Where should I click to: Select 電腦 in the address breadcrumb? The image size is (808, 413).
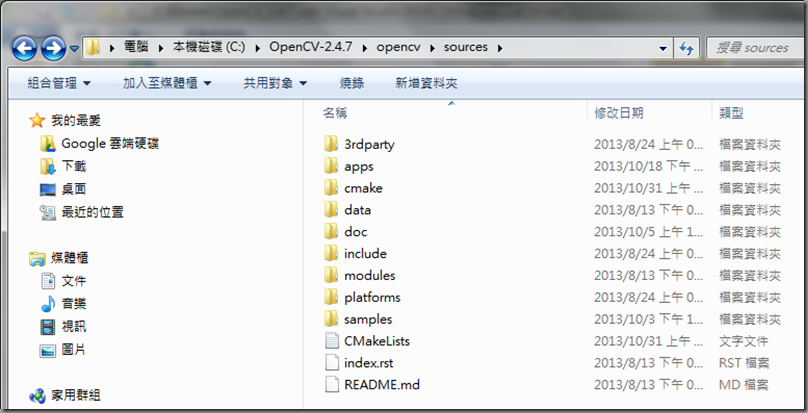136,47
